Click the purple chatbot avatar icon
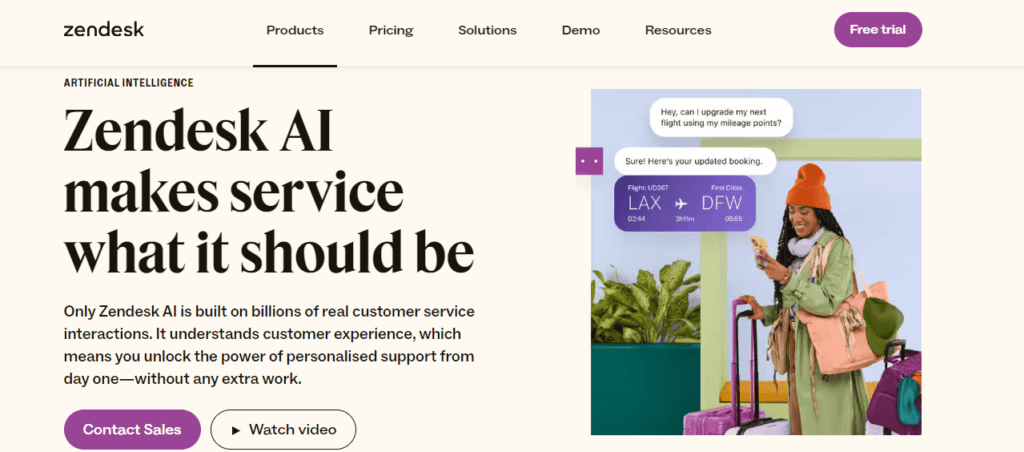The height and width of the screenshot is (452, 1024). point(589,161)
